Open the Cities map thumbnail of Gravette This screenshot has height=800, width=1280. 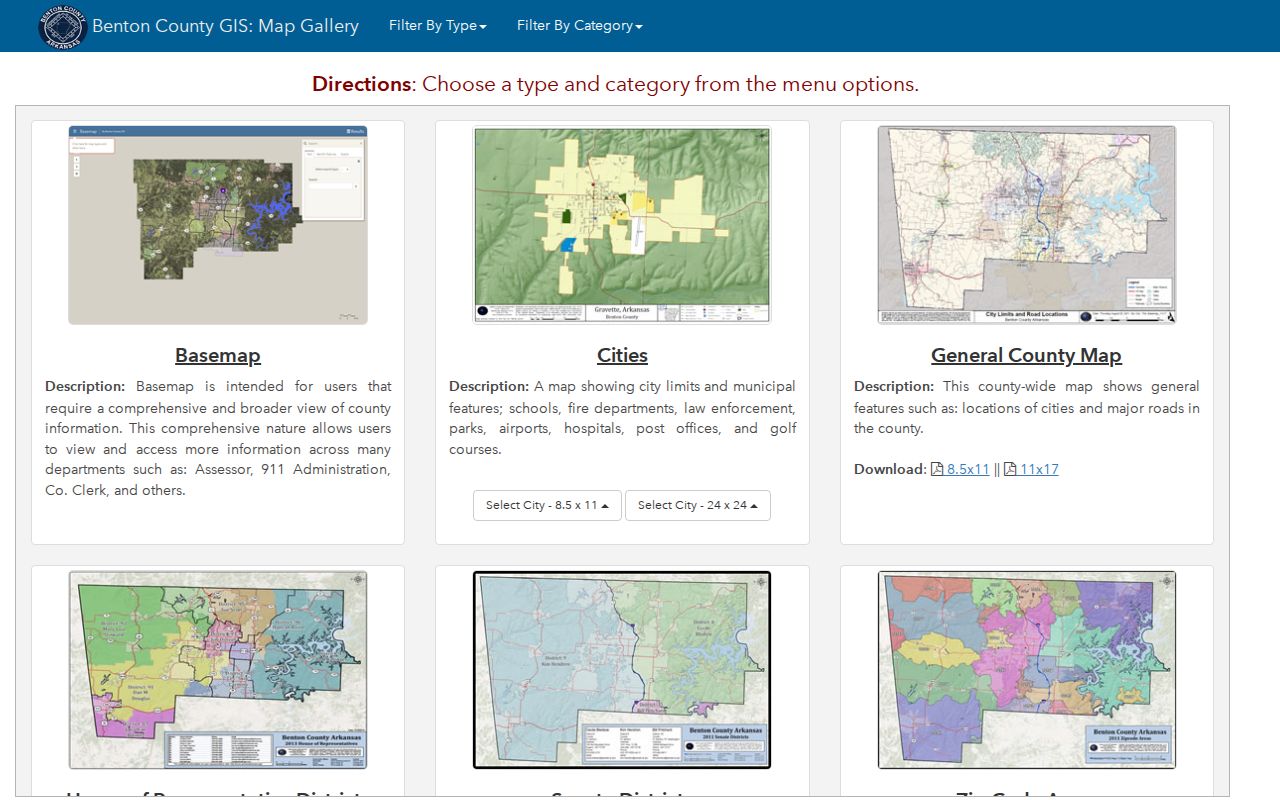coord(622,225)
